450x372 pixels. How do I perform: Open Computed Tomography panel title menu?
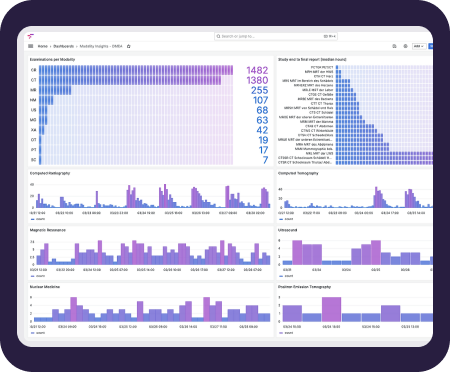click(298, 173)
